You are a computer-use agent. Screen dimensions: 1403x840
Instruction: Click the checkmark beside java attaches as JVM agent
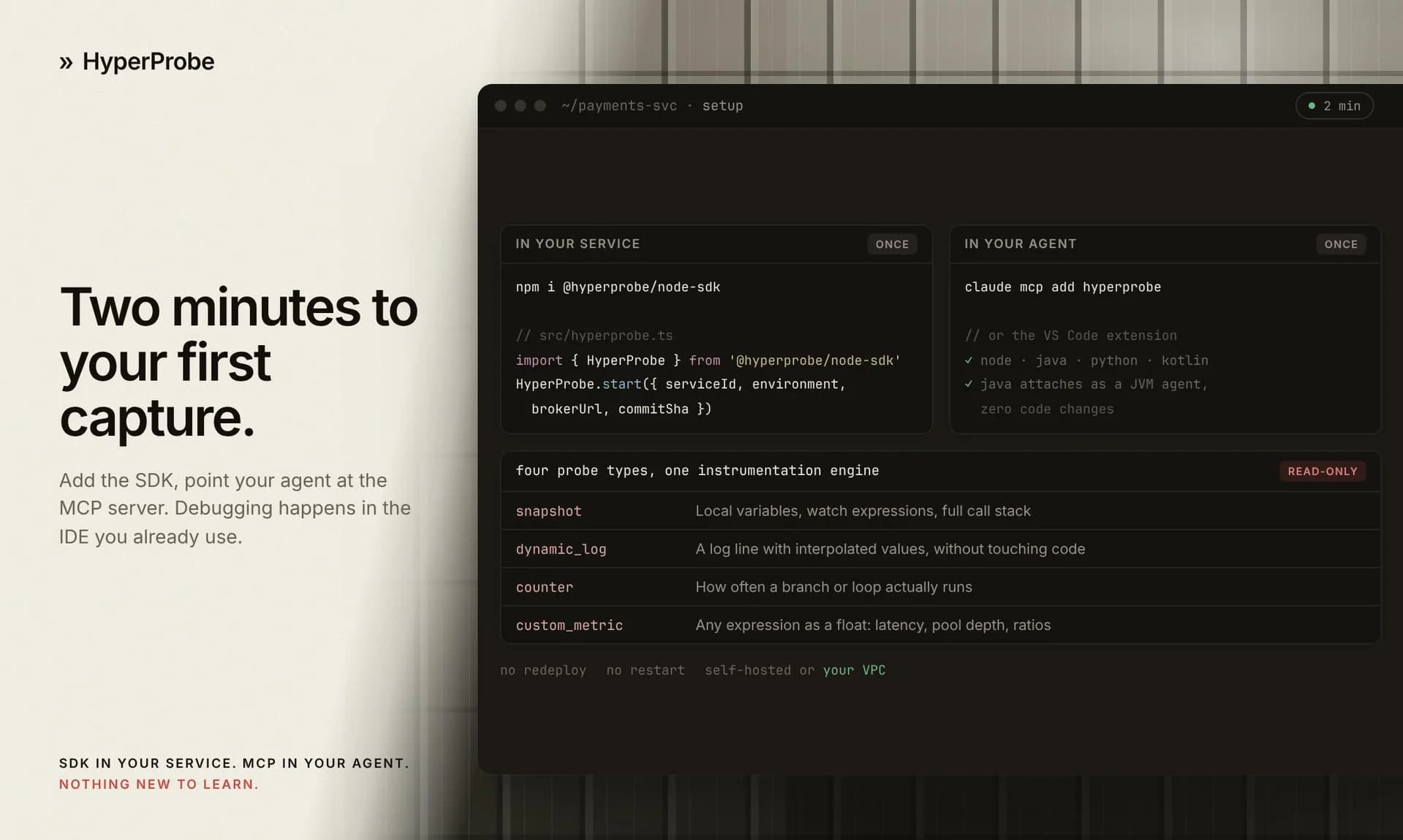pos(969,384)
